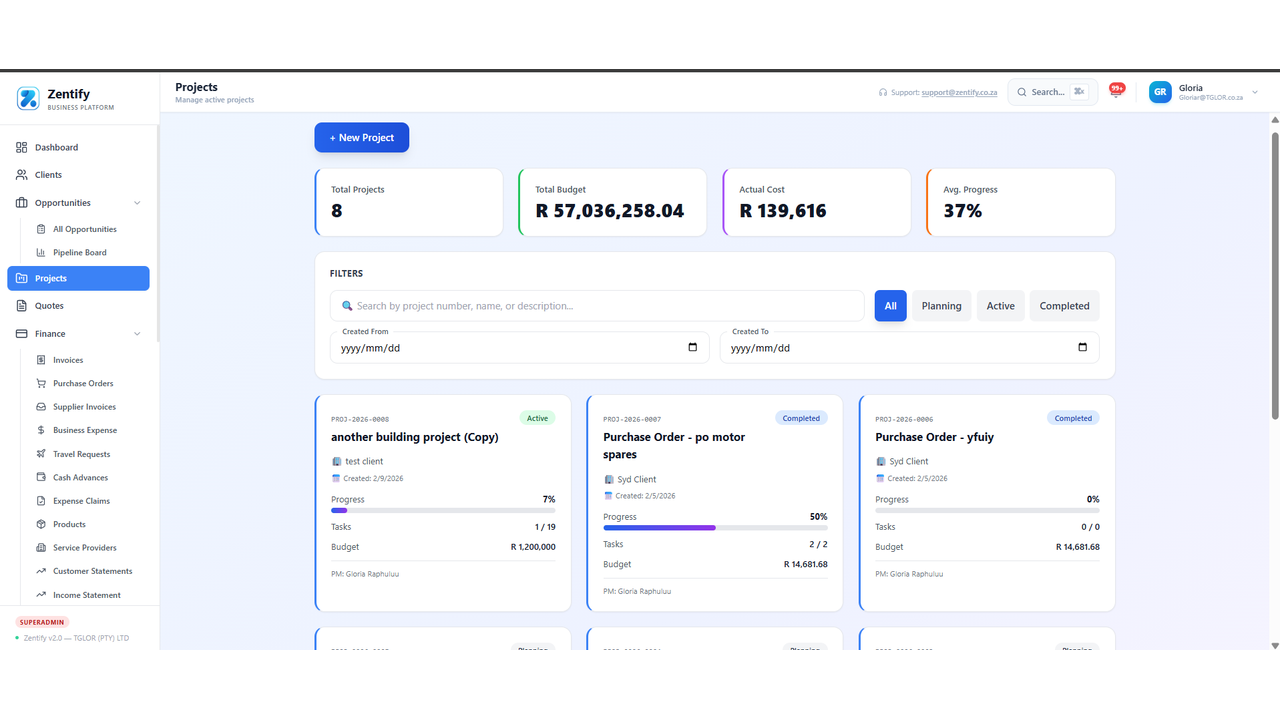
Task: Click the Total Projects stat card
Action: [408, 202]
